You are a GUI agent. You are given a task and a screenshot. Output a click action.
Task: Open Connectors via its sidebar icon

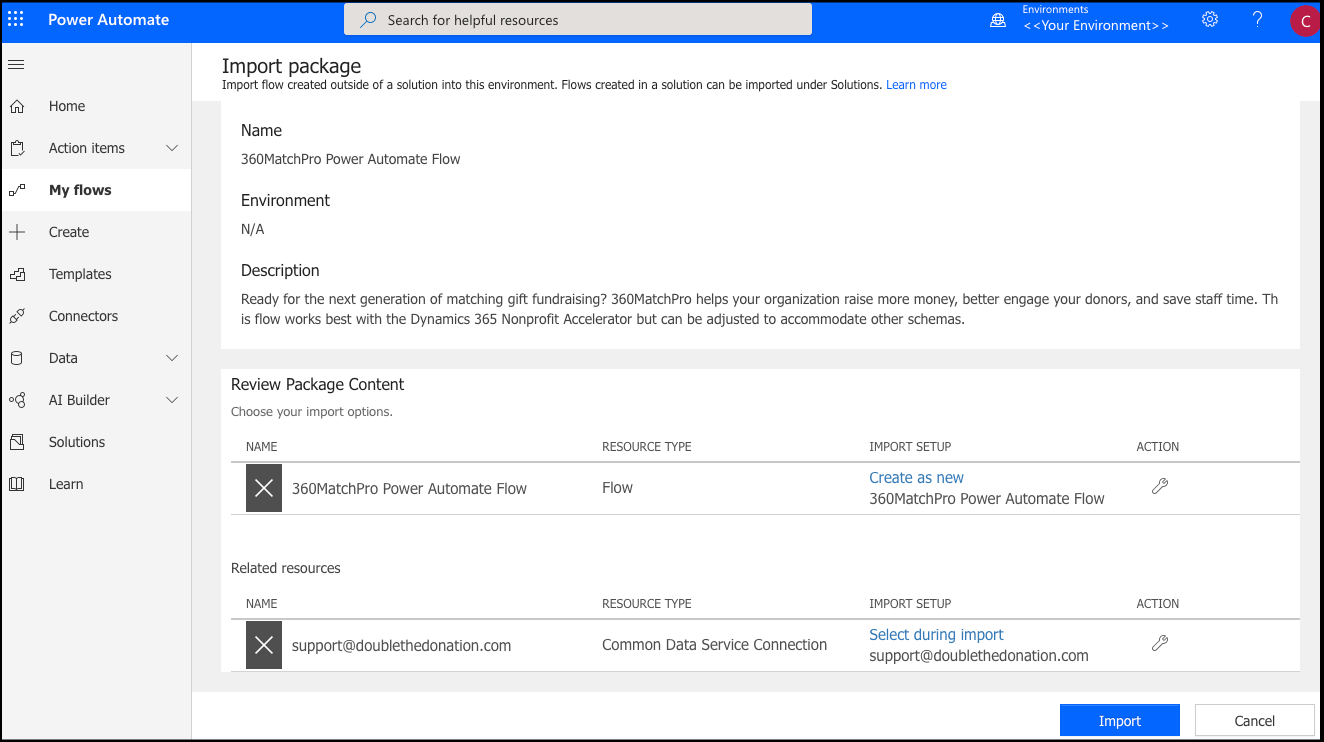(x=18, y=315)
